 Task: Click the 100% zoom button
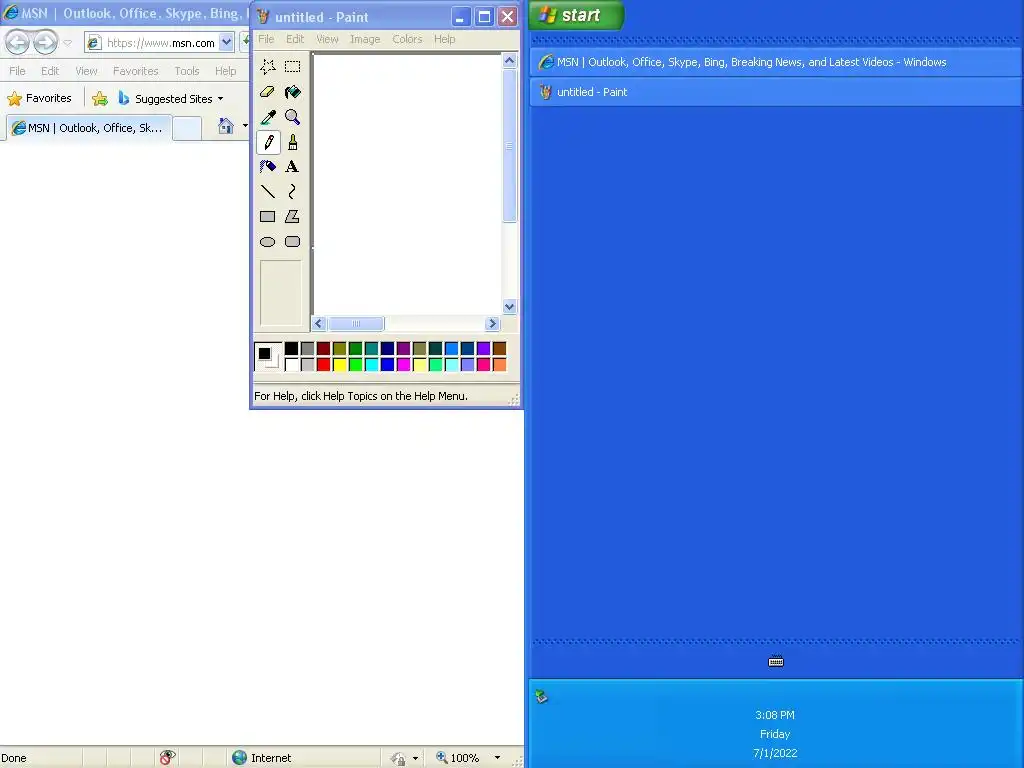pos(458,758)
